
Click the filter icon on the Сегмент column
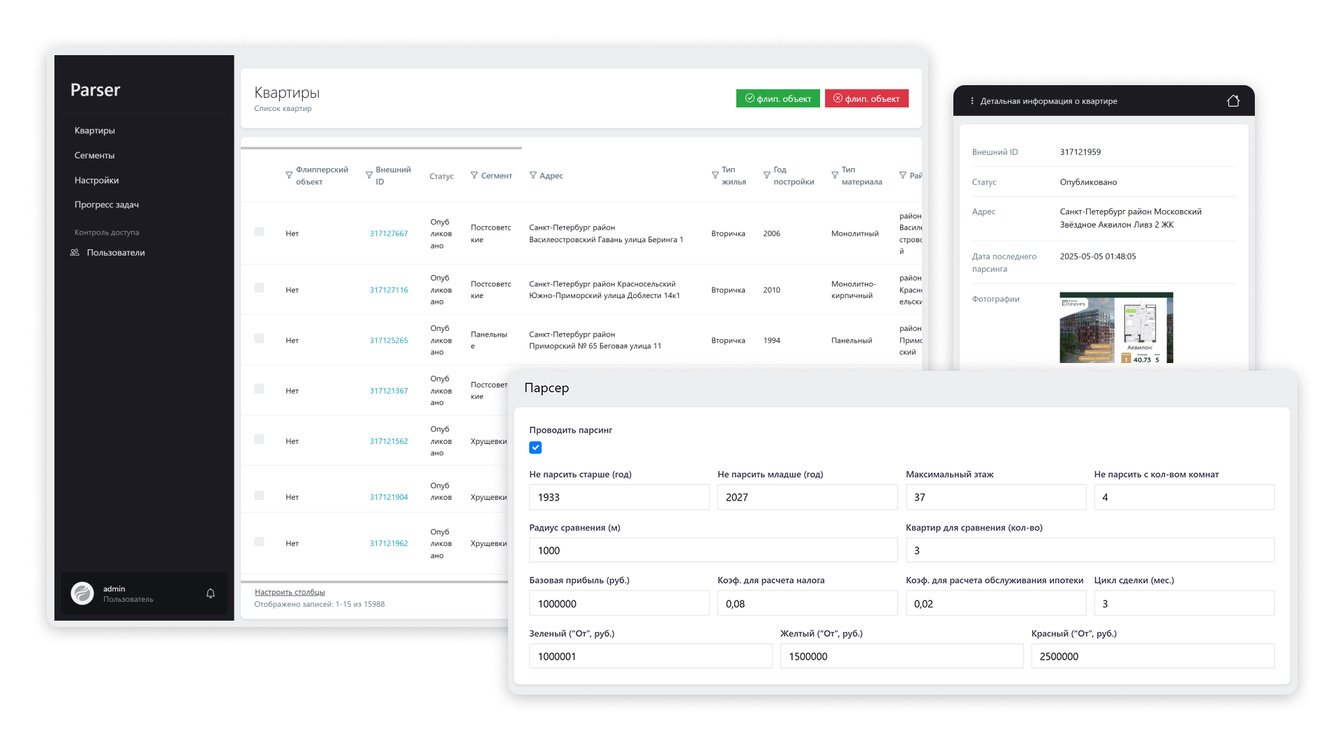tap(474, 175)
